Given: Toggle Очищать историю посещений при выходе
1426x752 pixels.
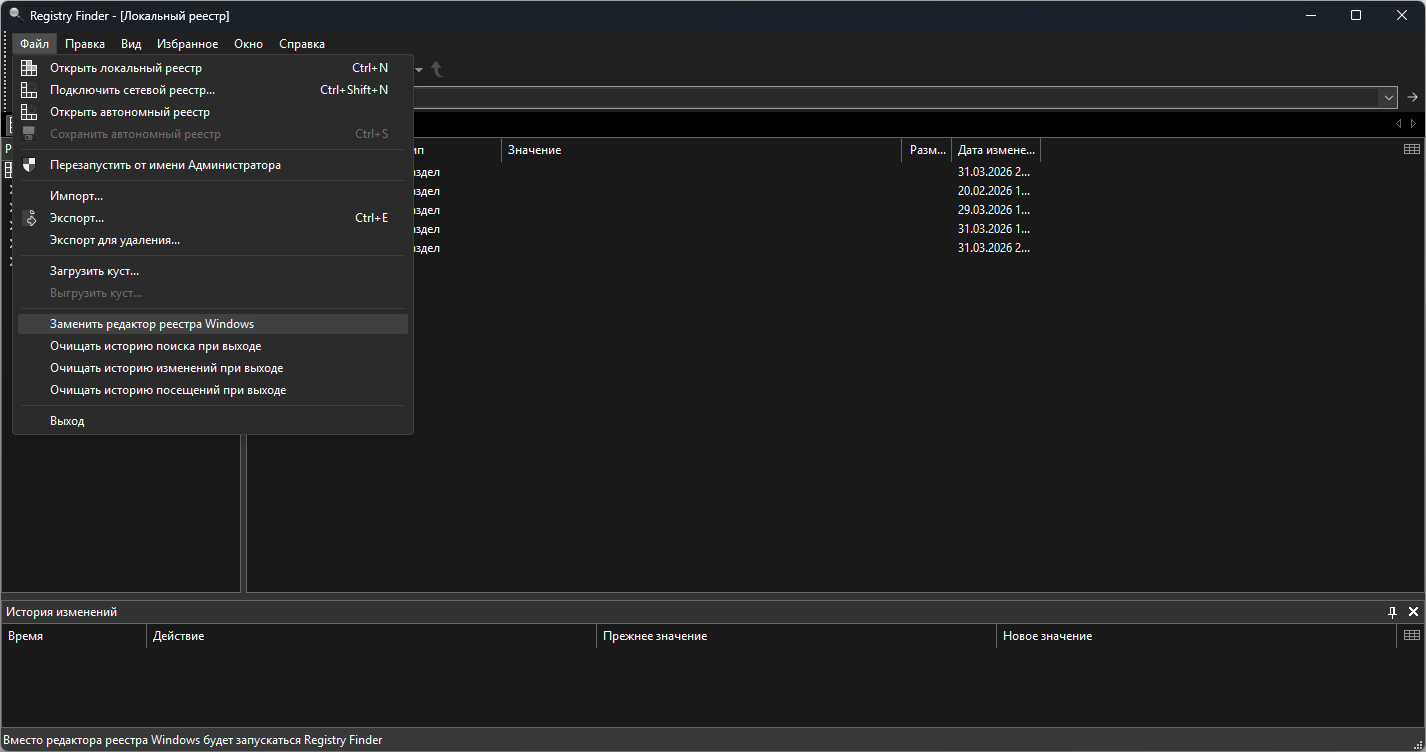Looking at the screenshot, I should (x=168, y=390).
